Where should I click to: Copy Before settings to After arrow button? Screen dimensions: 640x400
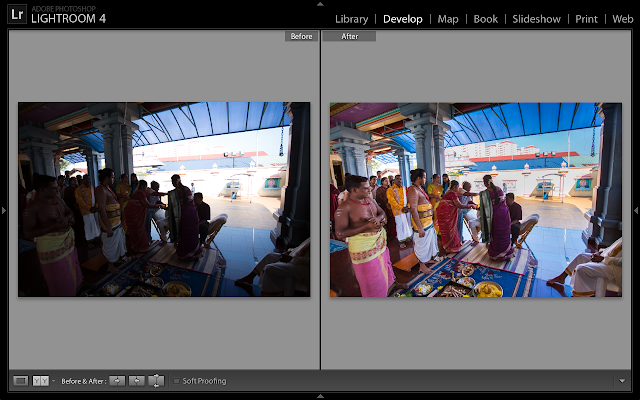[117, 381]
